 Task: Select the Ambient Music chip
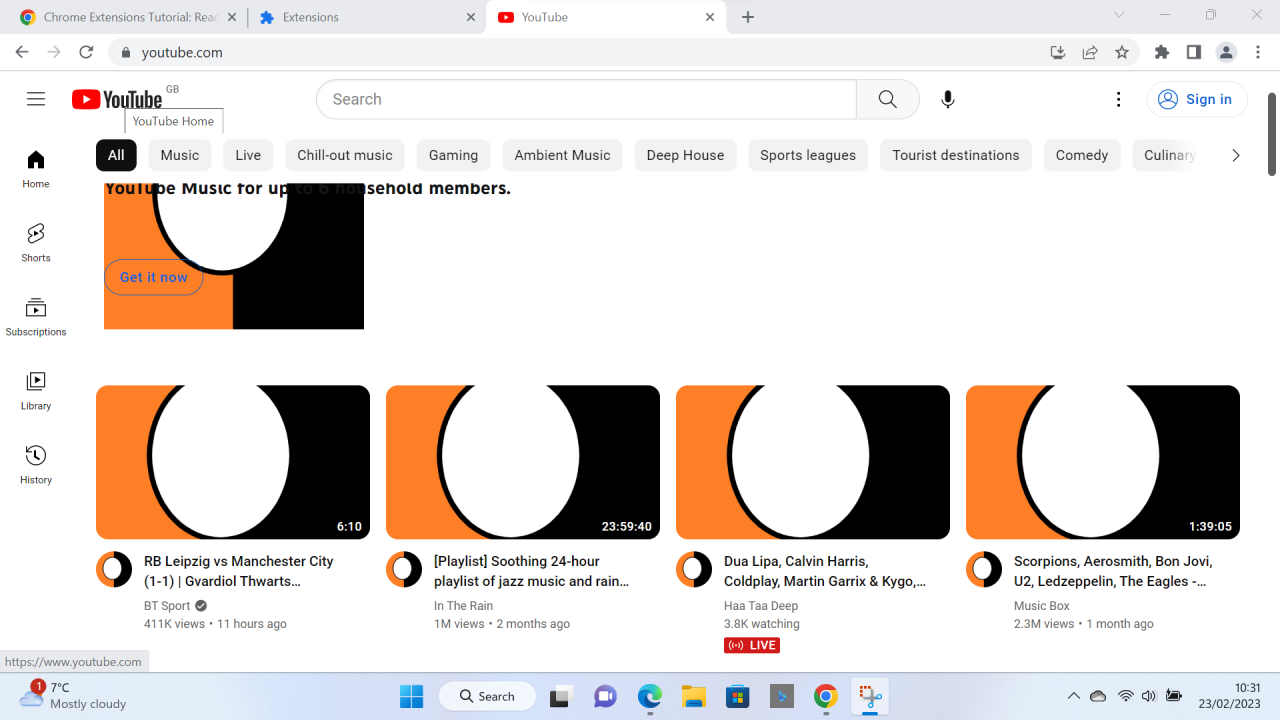562,155
